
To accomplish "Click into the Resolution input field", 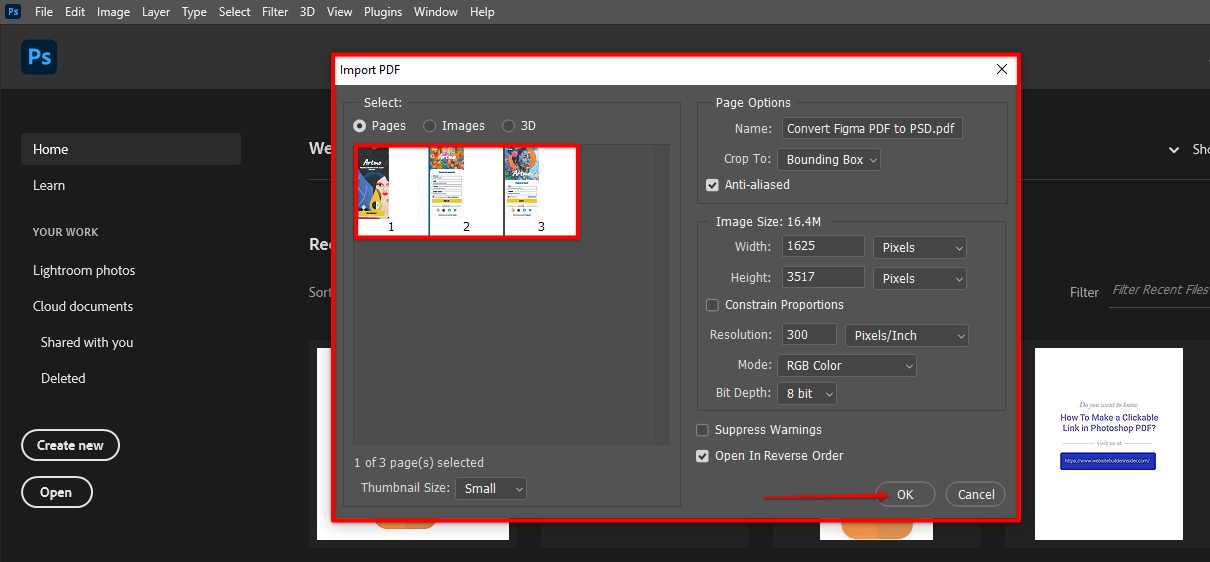I will 807,335.
